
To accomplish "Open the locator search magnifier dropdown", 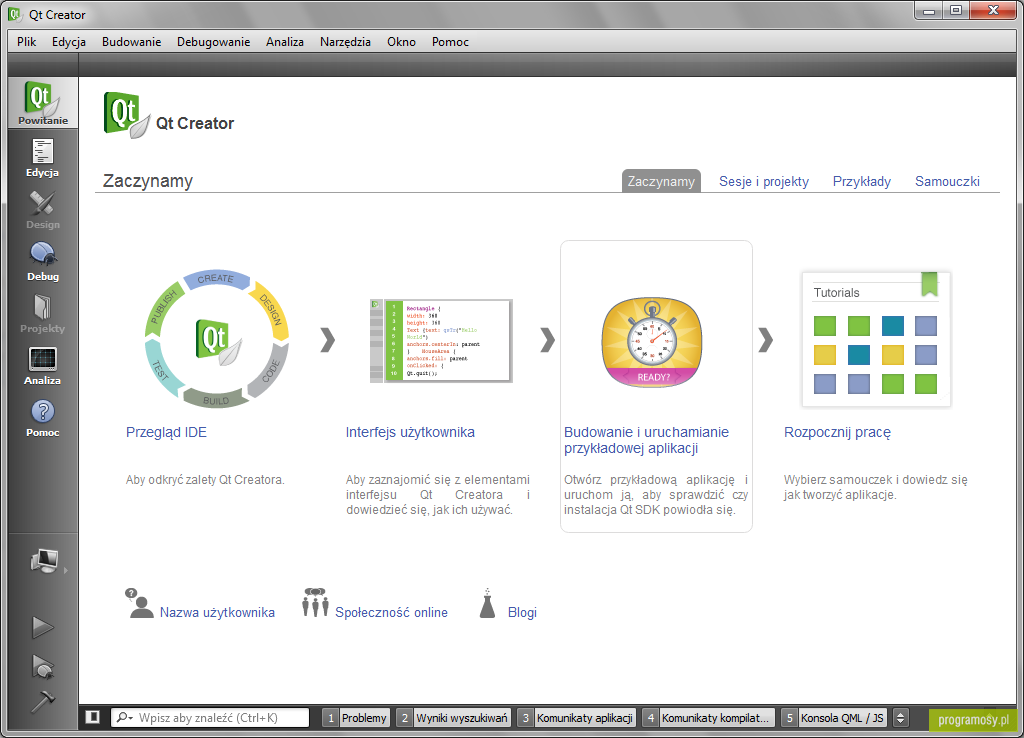I will tap(124, 718).
